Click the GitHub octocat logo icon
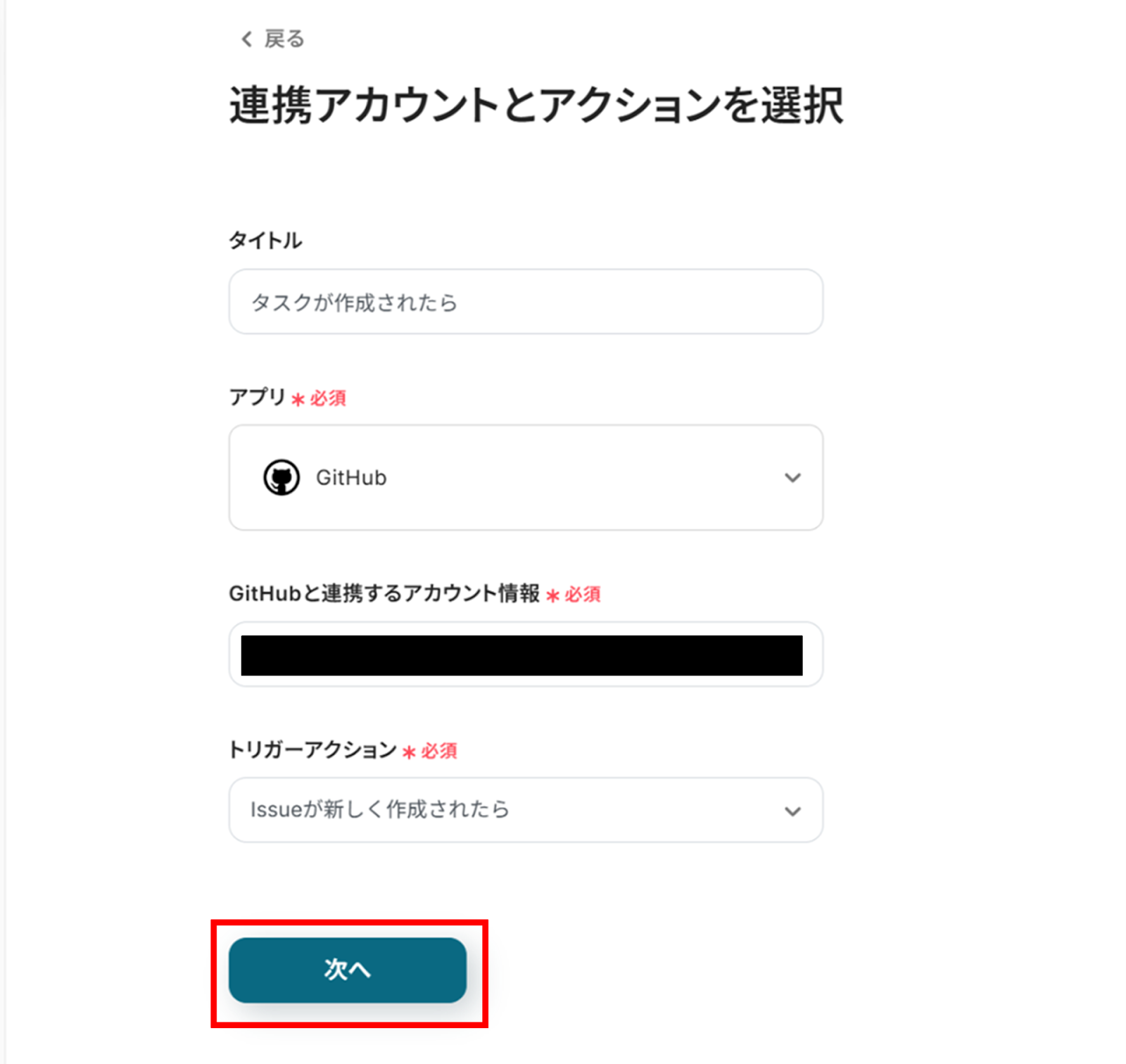1126x1064 pixels. pos(281,478)
